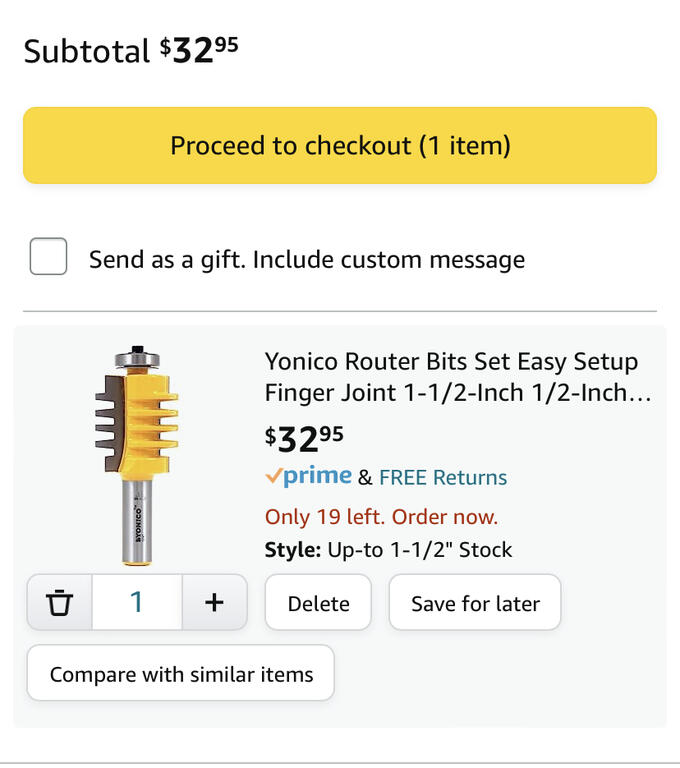Click the Delete button
The image size is (680, 768).
click(x=318, y=603)
